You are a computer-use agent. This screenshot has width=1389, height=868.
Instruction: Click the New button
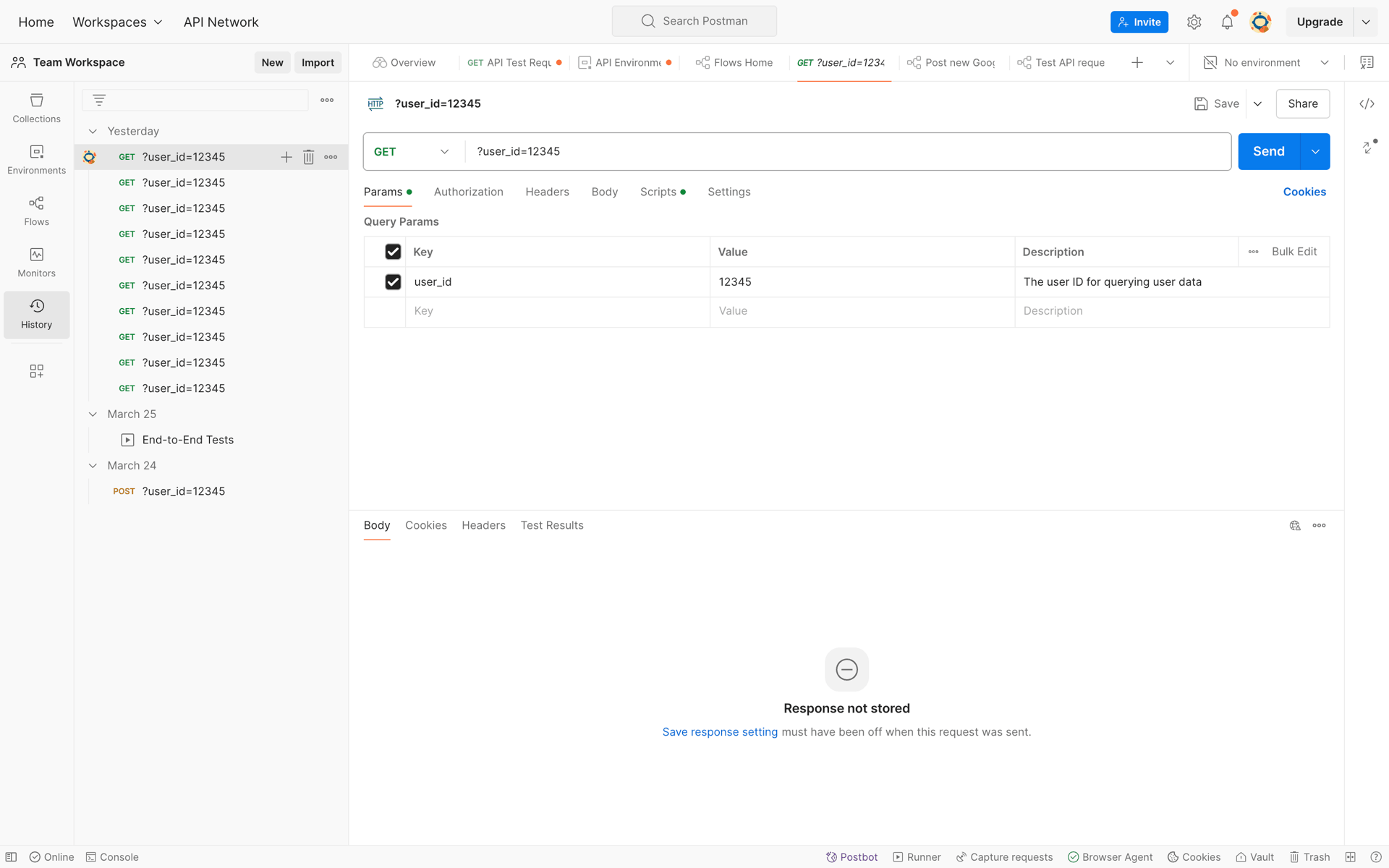(272, 63)
